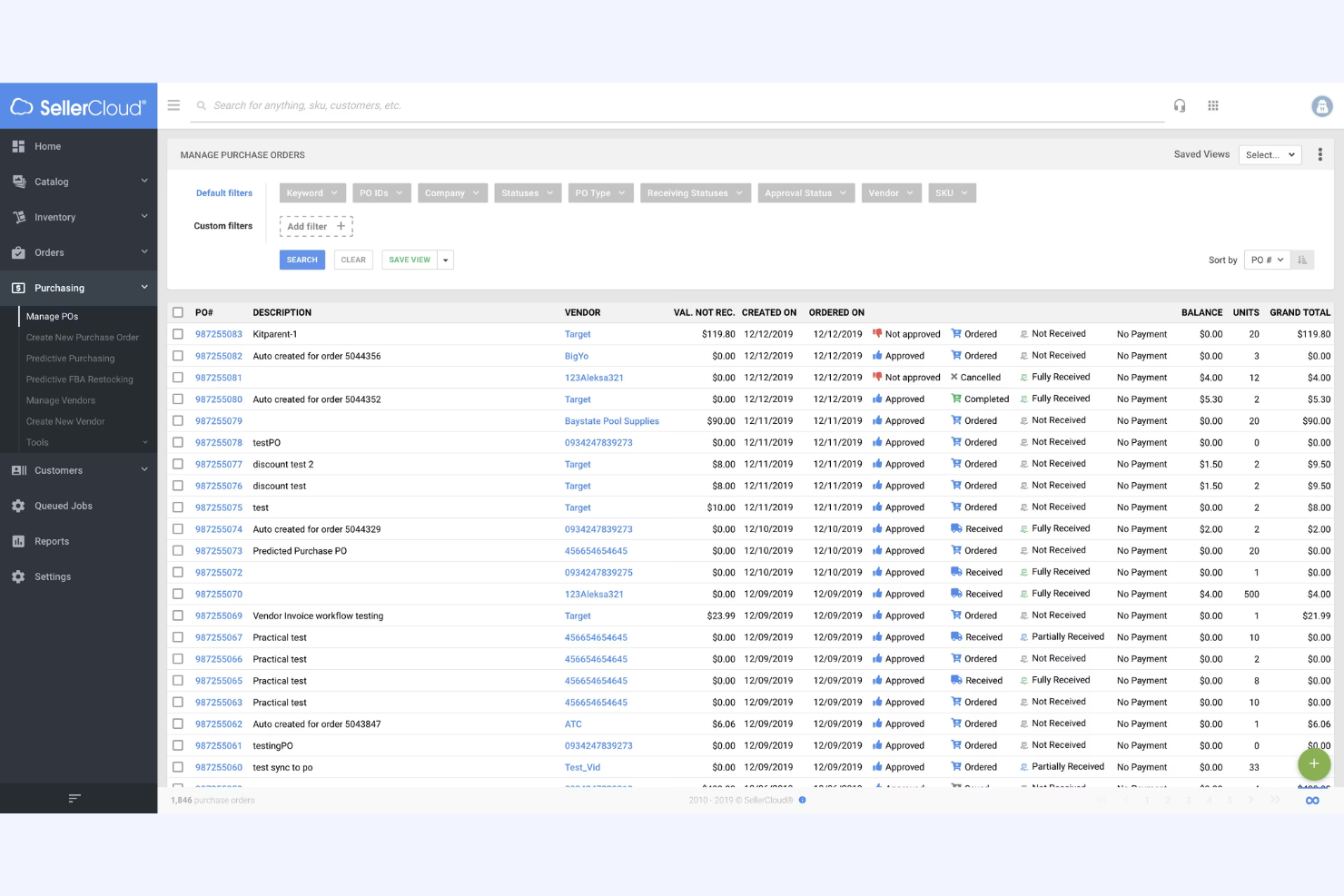Image resolution: width=1344 pixels, height=896 pixels.
Task: Open the Manage POs search hamburger menu
Action: tap(173, 105)
